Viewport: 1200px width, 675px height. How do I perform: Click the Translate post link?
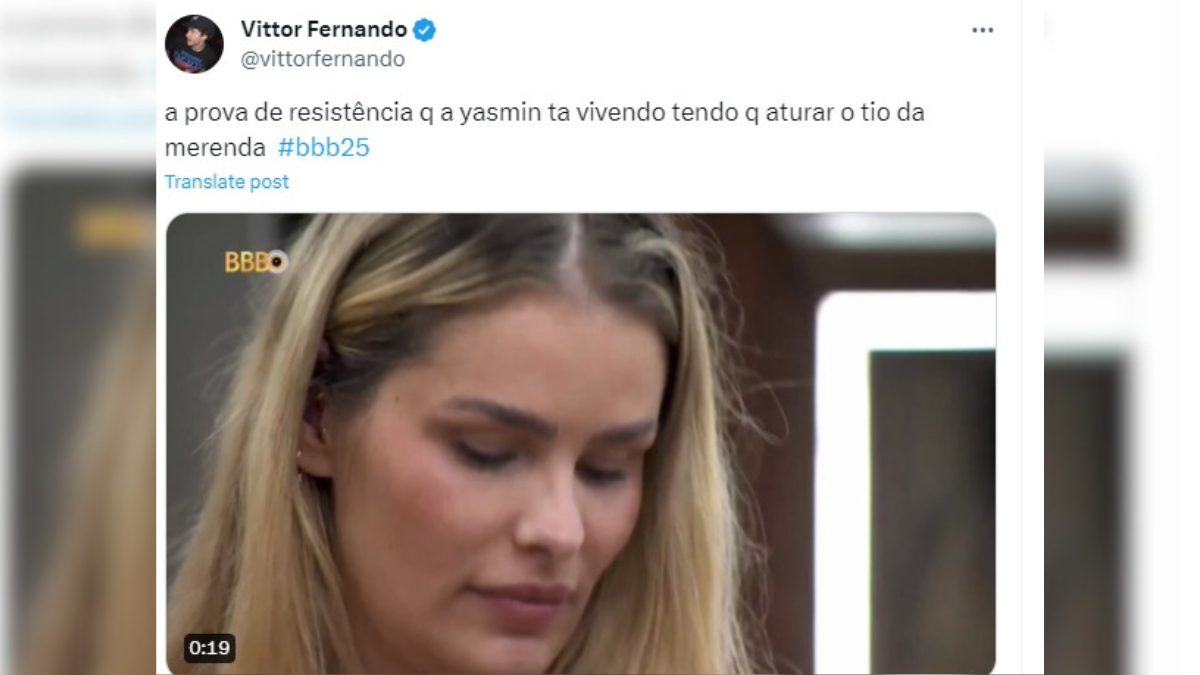[x=227, y=182]
